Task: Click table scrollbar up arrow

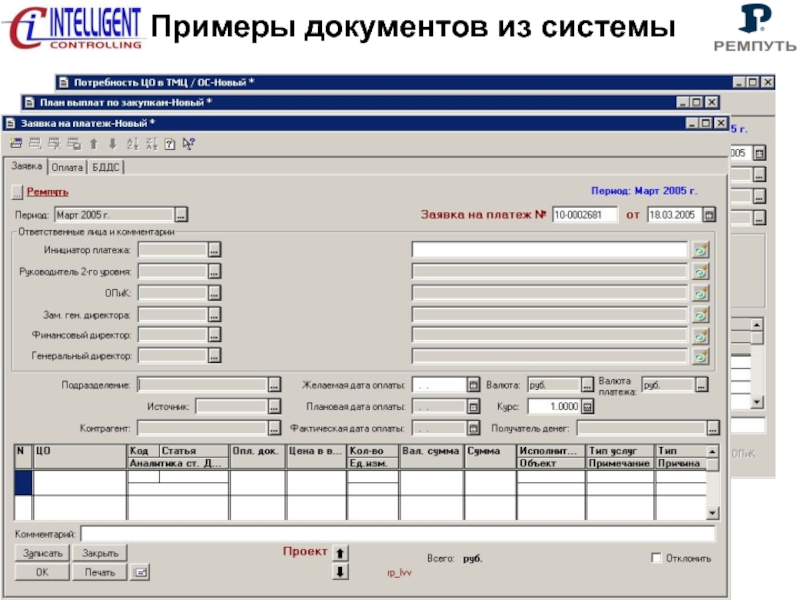Action: click(x=712, y=451)
